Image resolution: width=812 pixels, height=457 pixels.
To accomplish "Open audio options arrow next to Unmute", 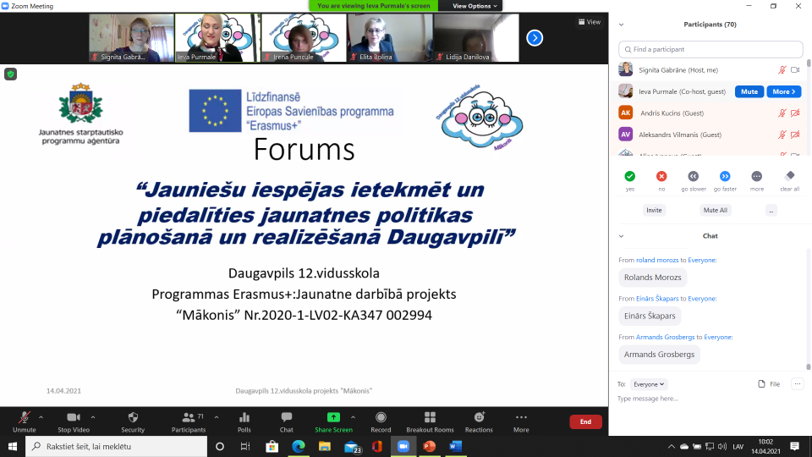I will (41, 417).
